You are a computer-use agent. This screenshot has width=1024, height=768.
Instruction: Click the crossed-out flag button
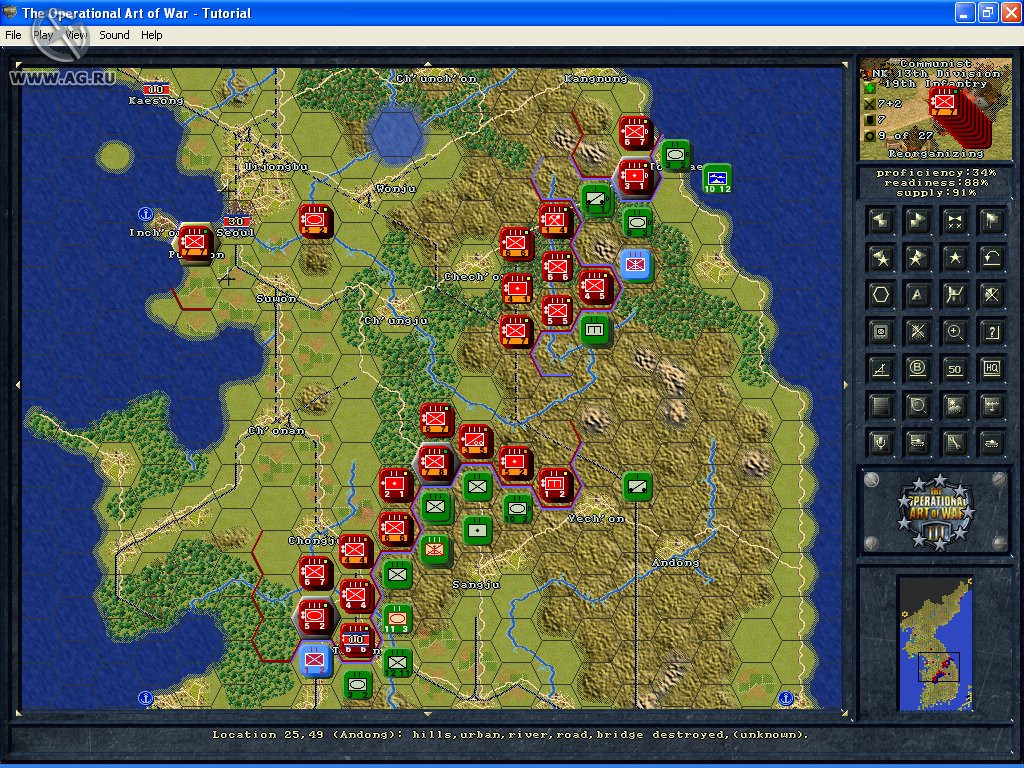pos(954,295)
